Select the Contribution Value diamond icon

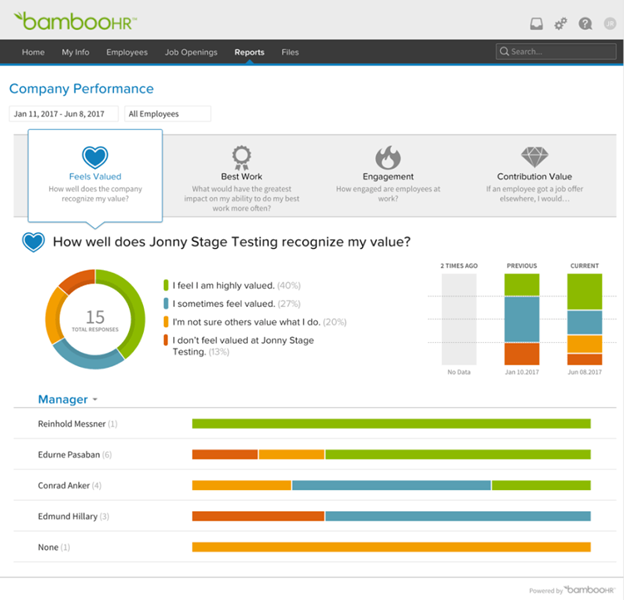click(x=534, y=157)
